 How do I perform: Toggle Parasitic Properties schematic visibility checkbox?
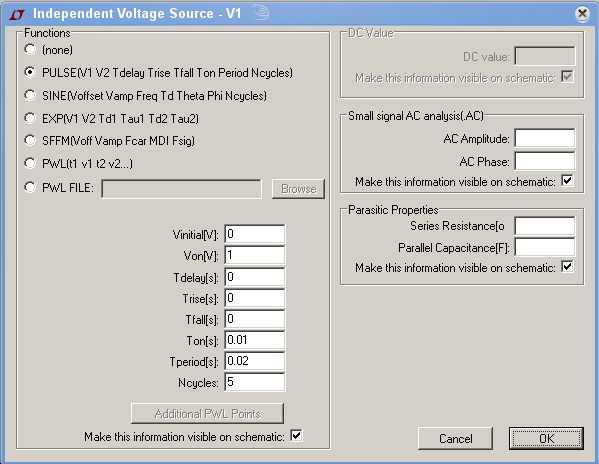click(x=567, y=266)
